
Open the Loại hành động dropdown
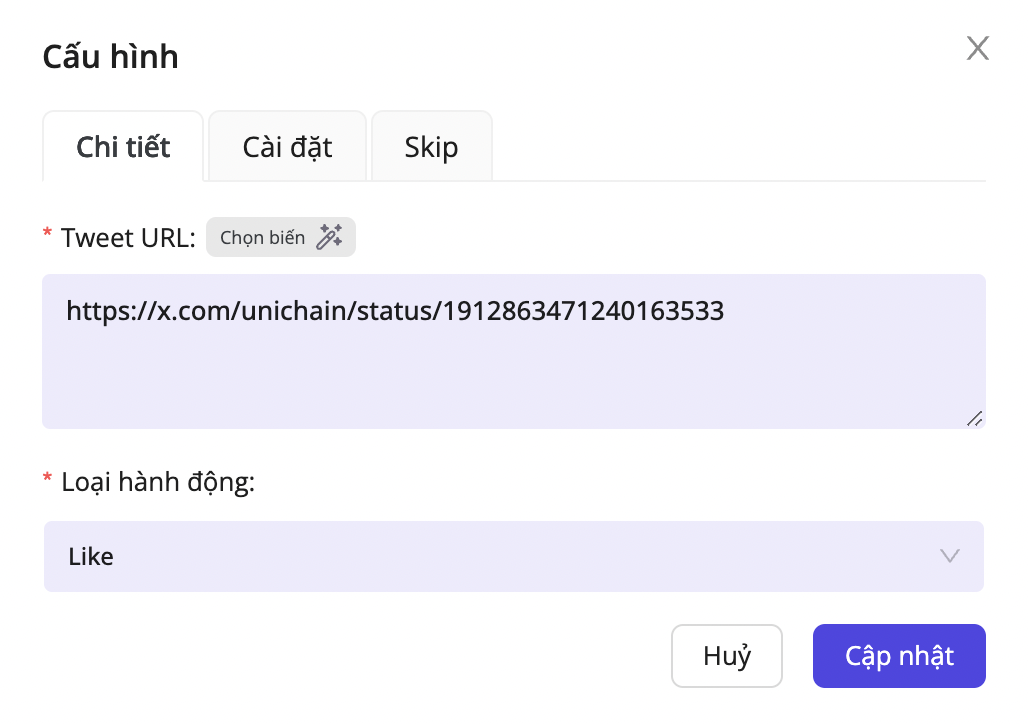coord(513,556)
